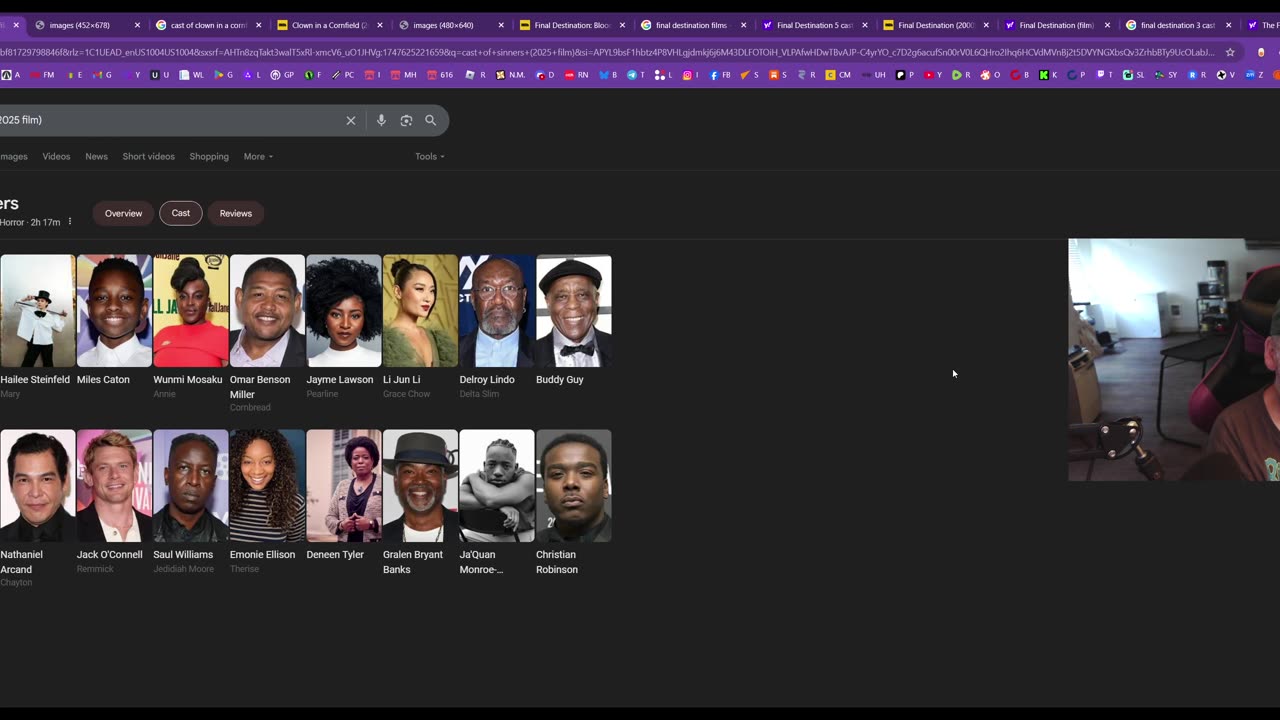Open the Instagram I bookmark
Viewport: 1280px width, 720px height.
point(691,75)
